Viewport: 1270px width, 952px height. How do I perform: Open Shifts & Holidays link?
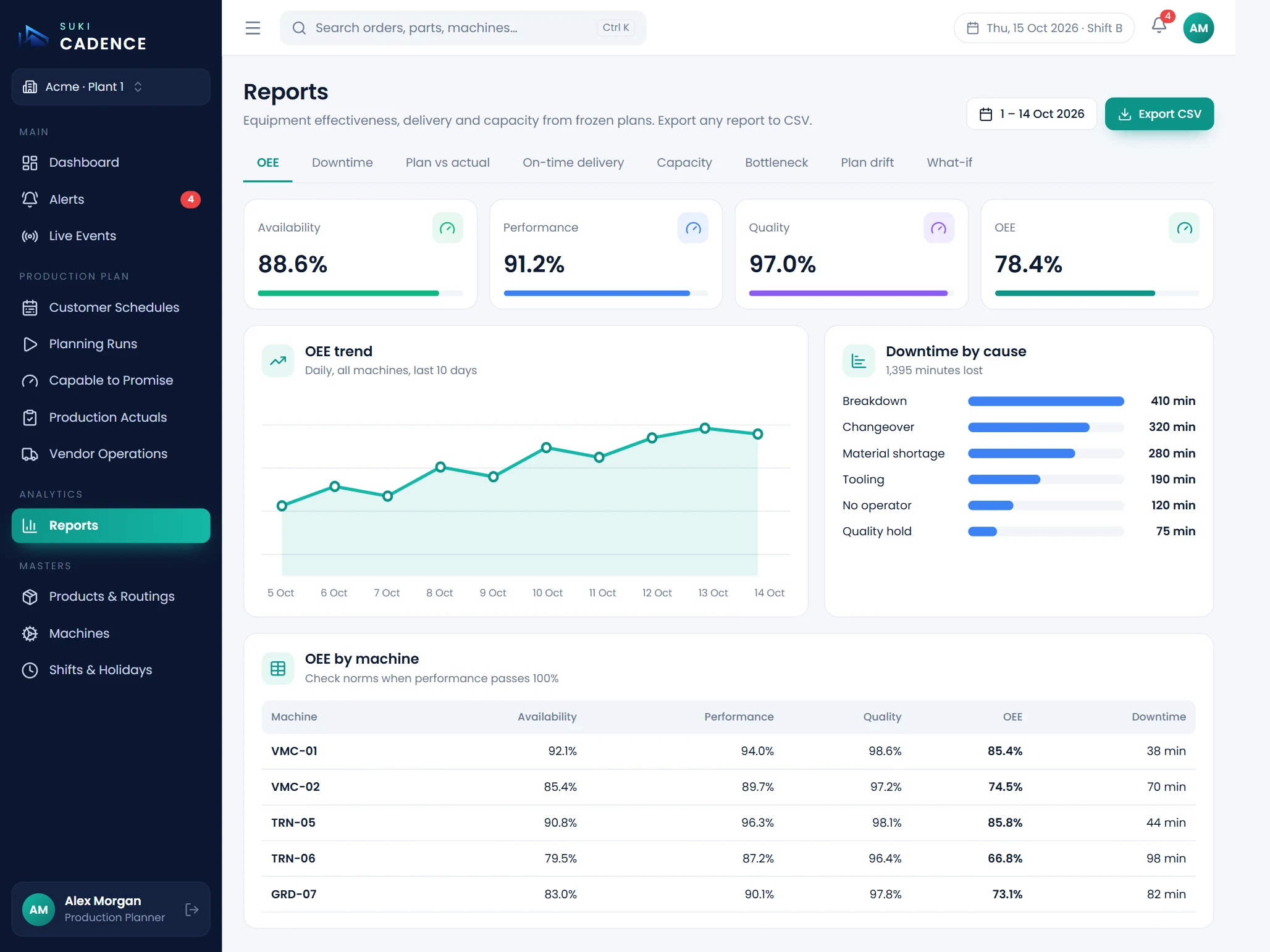[x=111, y=670]
